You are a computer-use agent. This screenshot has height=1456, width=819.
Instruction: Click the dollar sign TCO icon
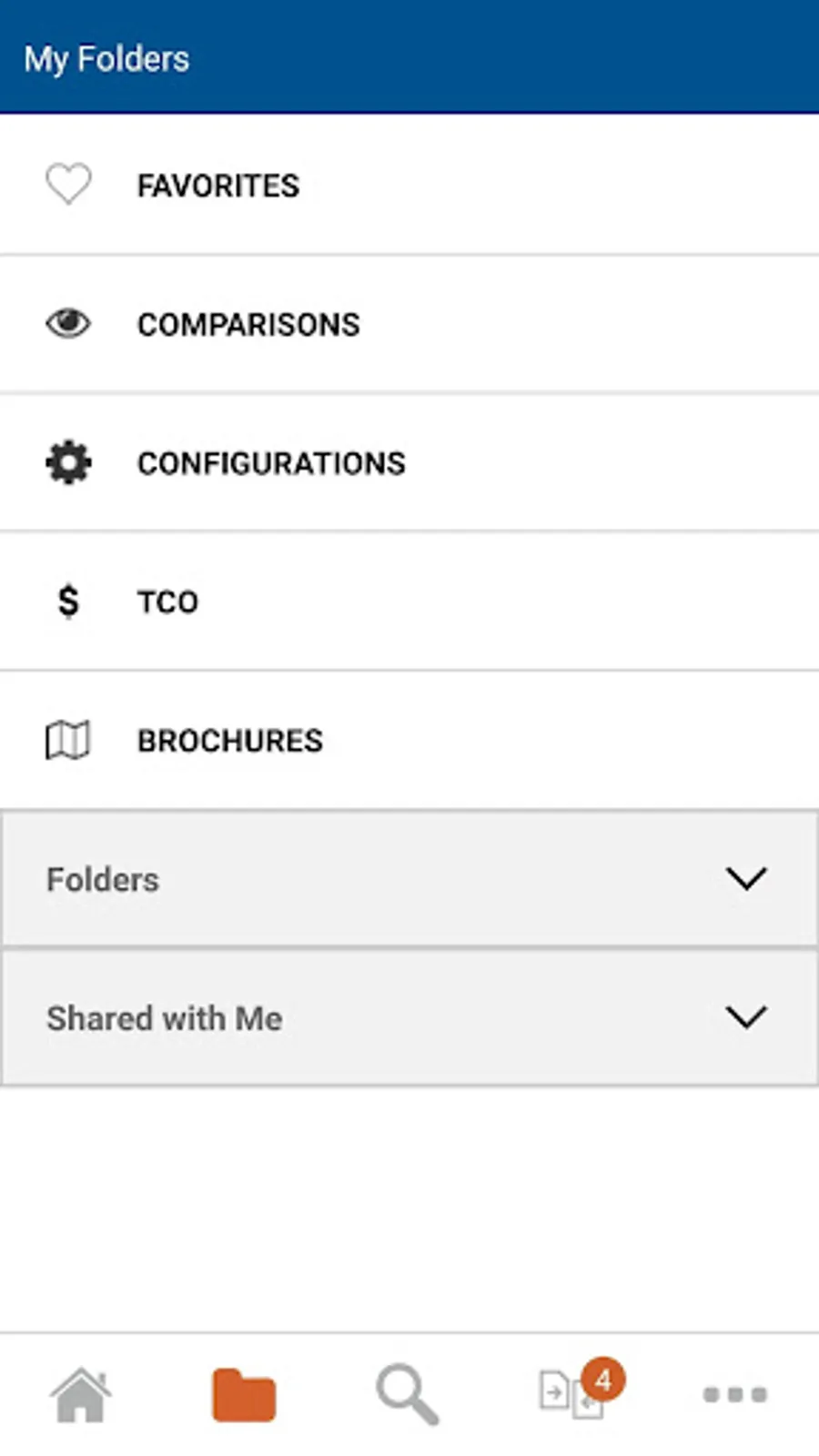click(x=68, y=602)
